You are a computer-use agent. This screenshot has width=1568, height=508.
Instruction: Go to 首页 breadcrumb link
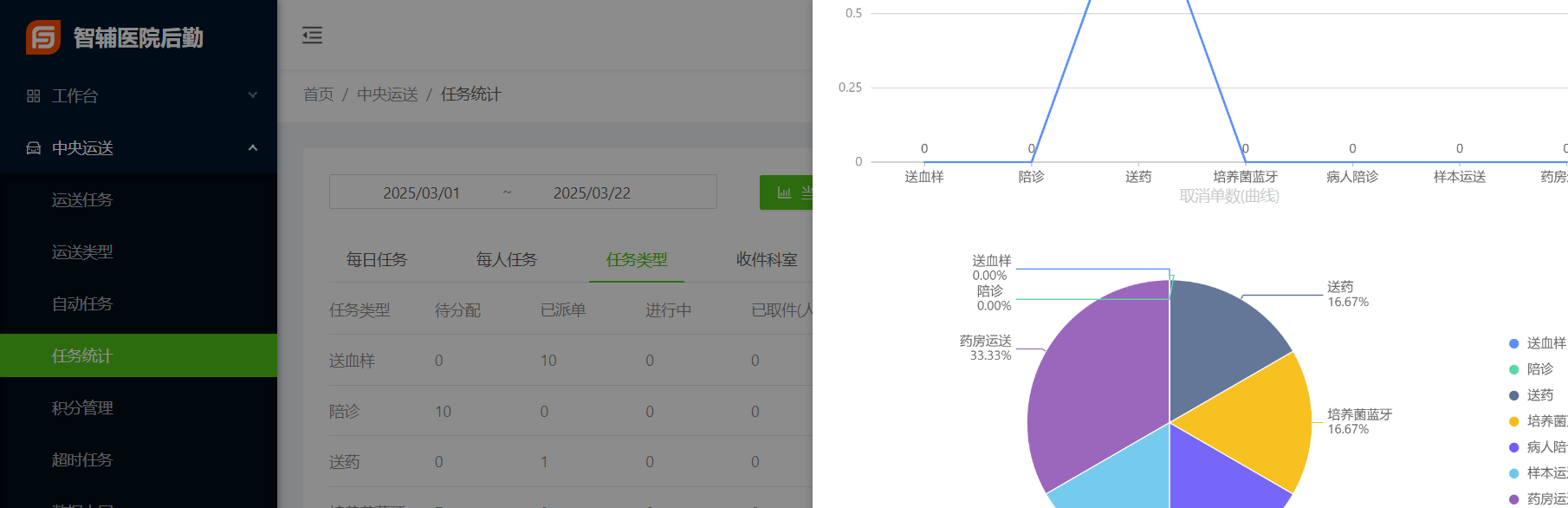click(x=319, y=94)
